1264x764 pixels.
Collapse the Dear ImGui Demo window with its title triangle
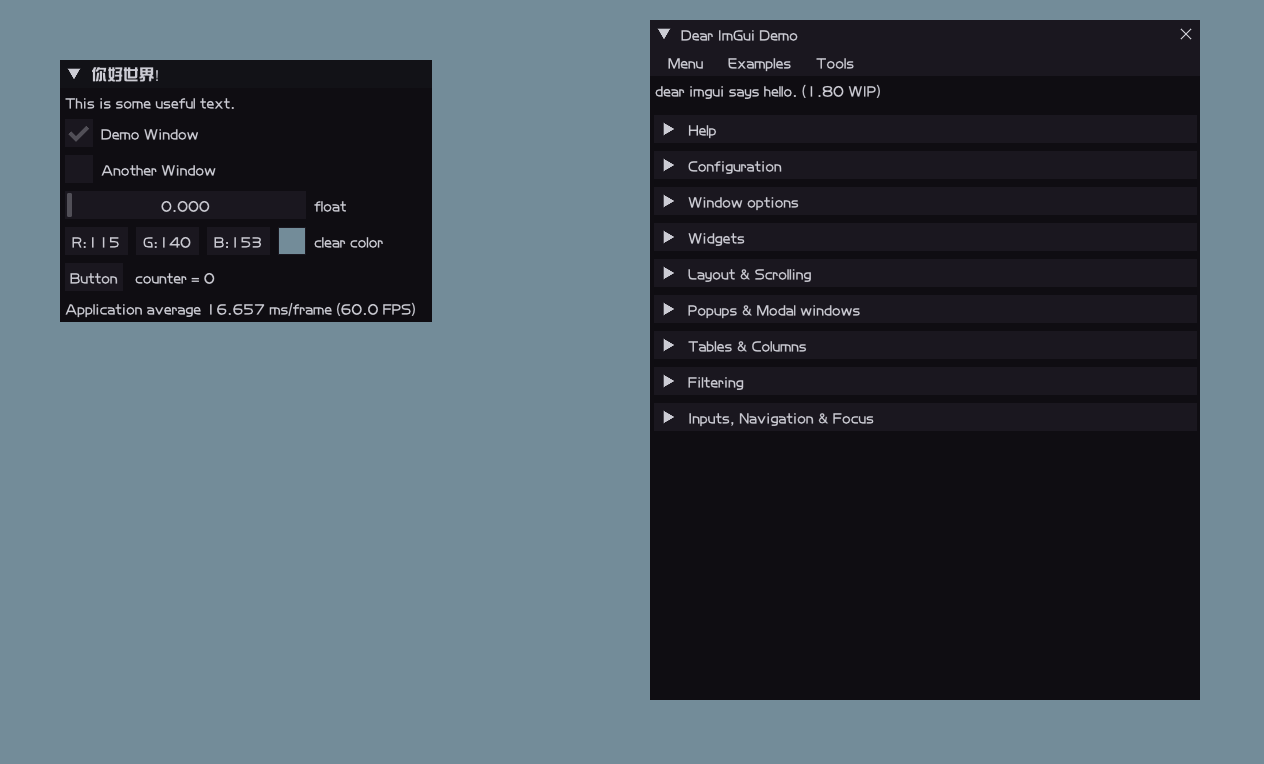click(x=664, y=34)
